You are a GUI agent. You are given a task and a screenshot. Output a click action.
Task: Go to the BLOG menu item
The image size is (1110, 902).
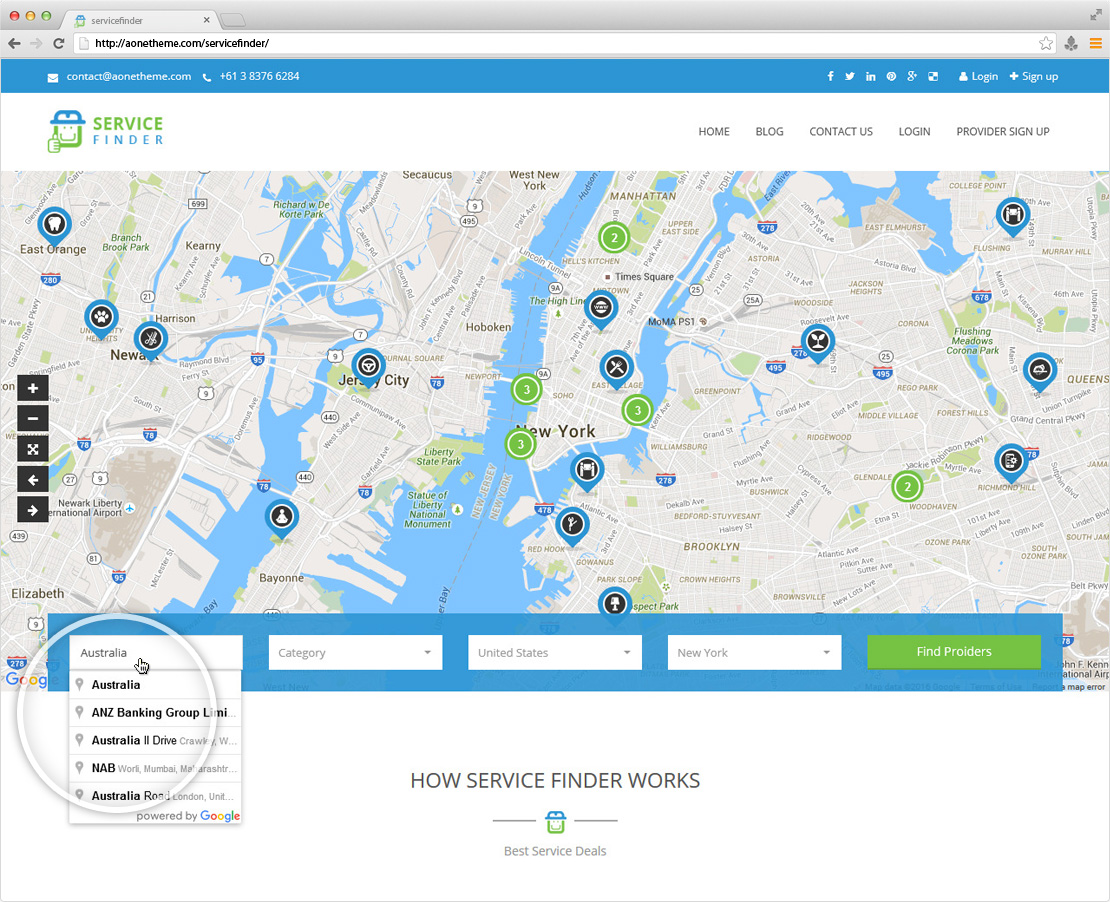click(769, 132)
